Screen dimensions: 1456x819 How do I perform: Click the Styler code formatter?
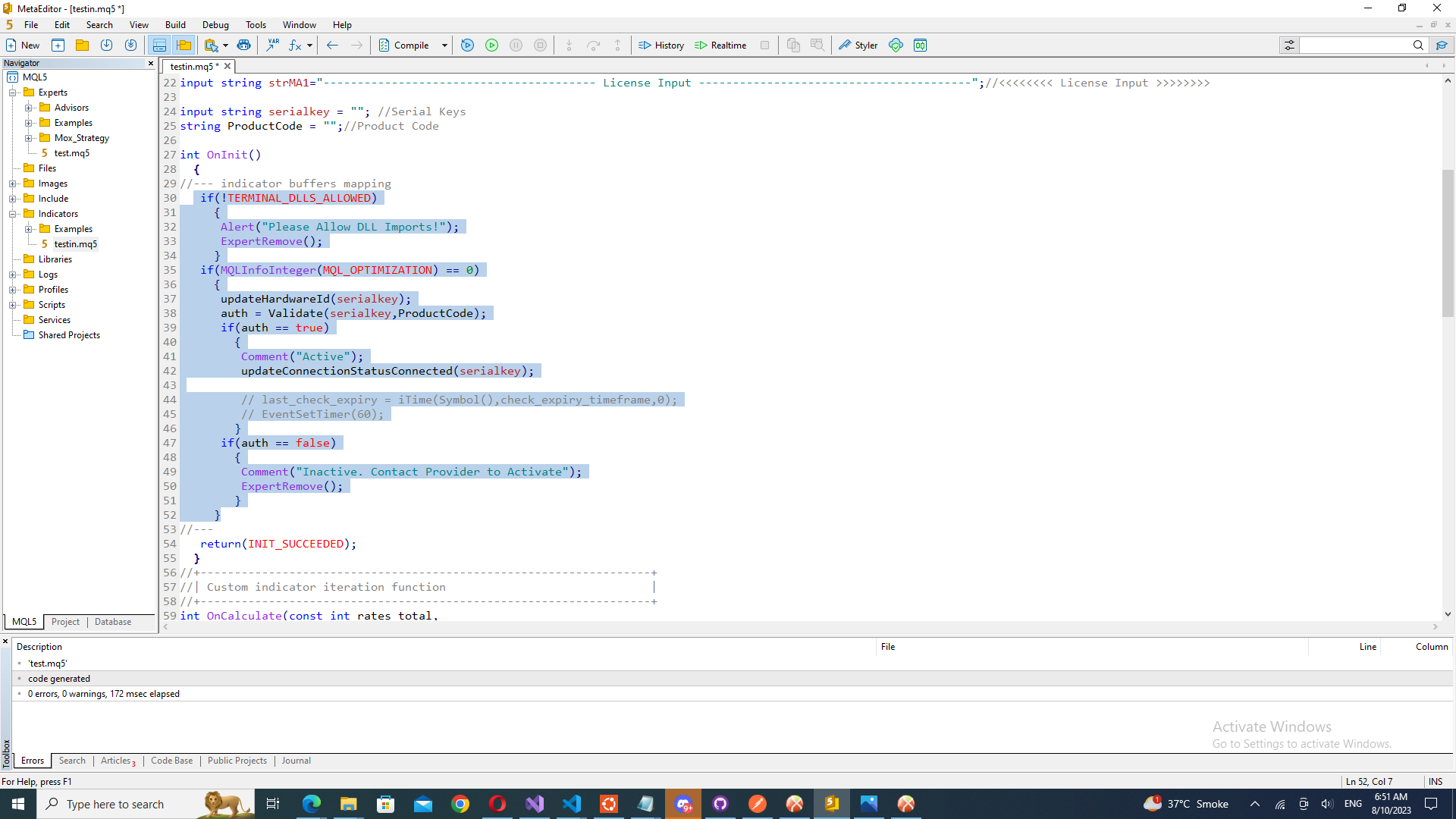click(x=858, y=45)
